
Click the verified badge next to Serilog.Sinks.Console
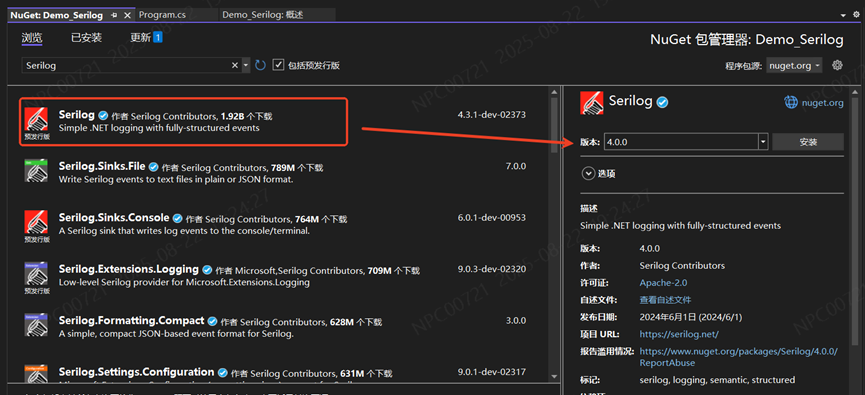pyautogui.click(x=178, y=218)
